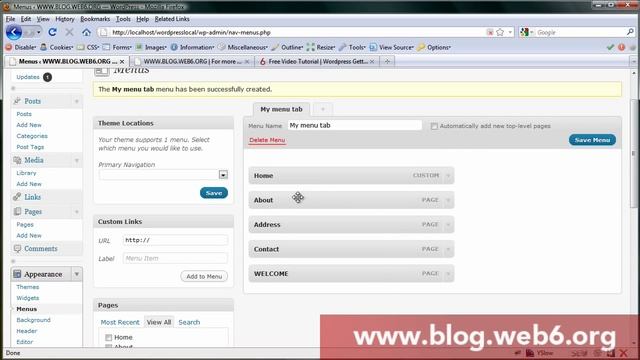Collapse the Posts sidebar section arrow
The width and height of the screenshot is (640, 360).
coord(77,101)
